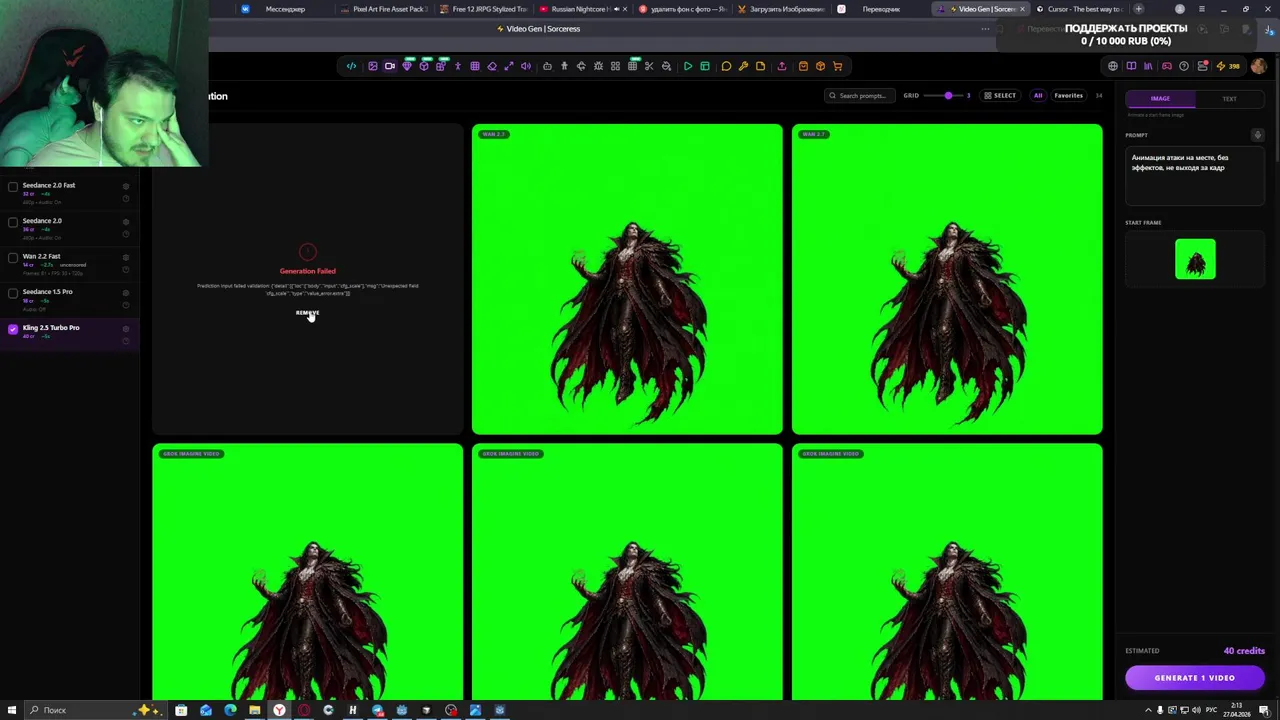Click REMOVE on failed generation
Viewport: 1280px width, 720px height.
pos(307,313)
